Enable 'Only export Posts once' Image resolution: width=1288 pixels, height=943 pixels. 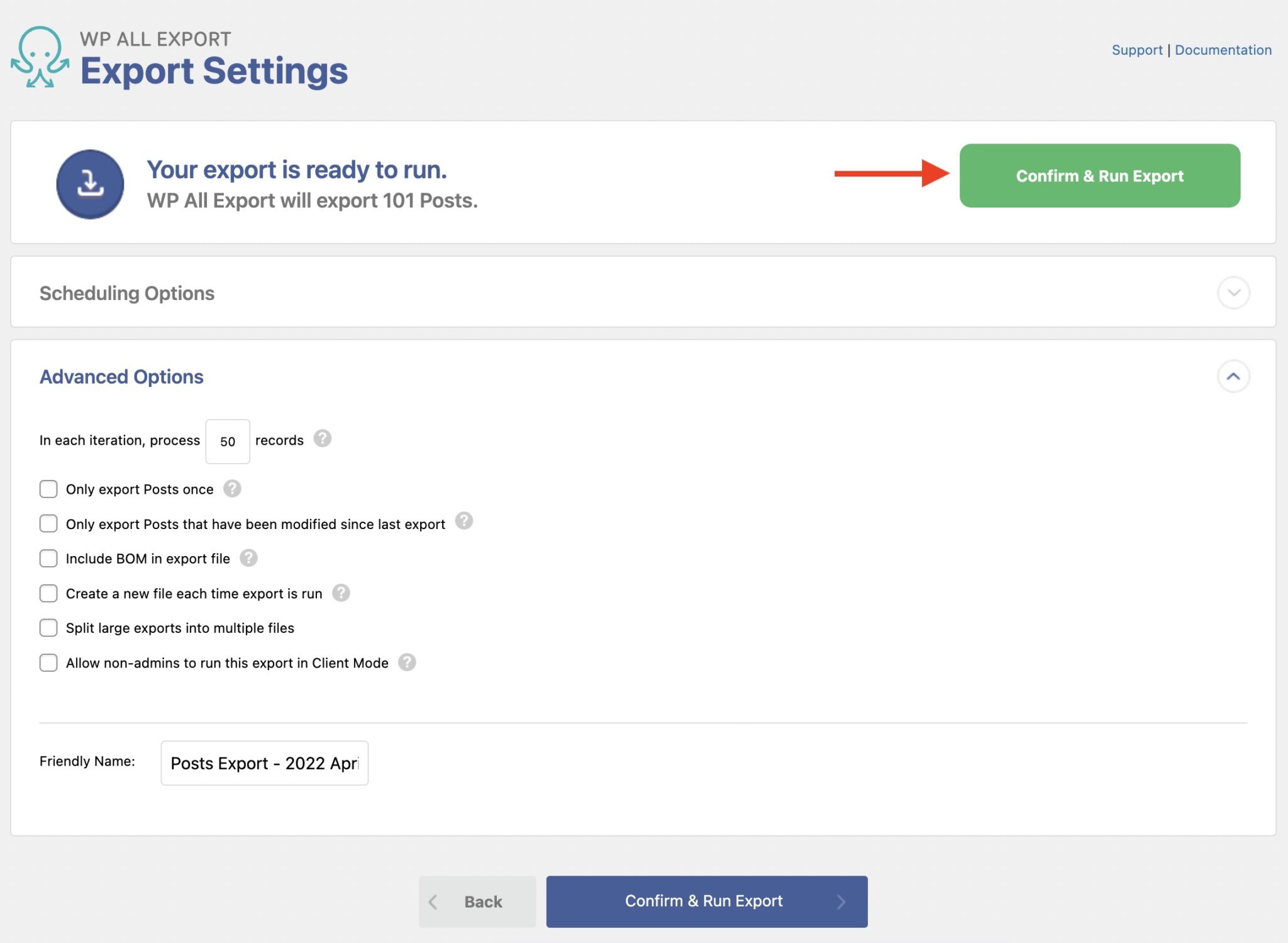48,489
